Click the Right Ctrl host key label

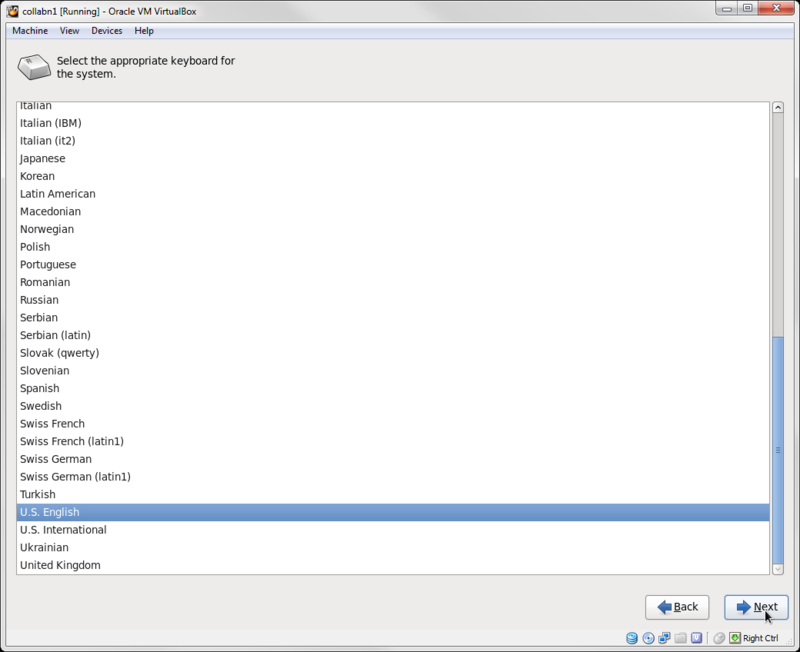point(761,638)
